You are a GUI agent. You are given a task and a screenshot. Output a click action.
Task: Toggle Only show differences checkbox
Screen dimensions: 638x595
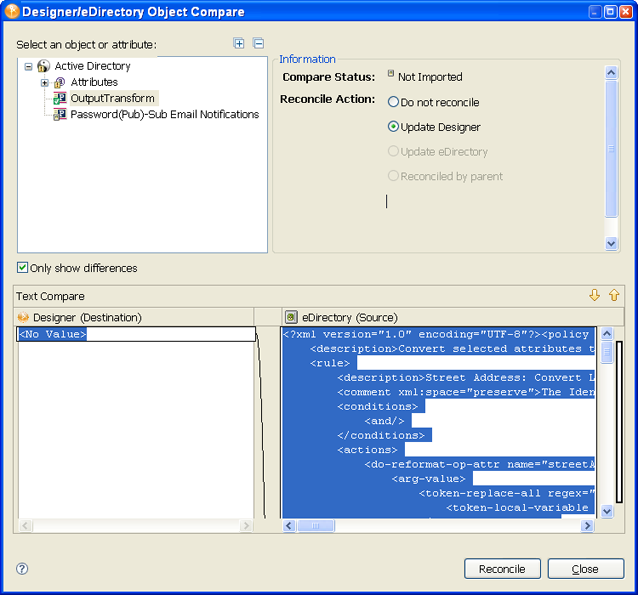click(22, 267)
